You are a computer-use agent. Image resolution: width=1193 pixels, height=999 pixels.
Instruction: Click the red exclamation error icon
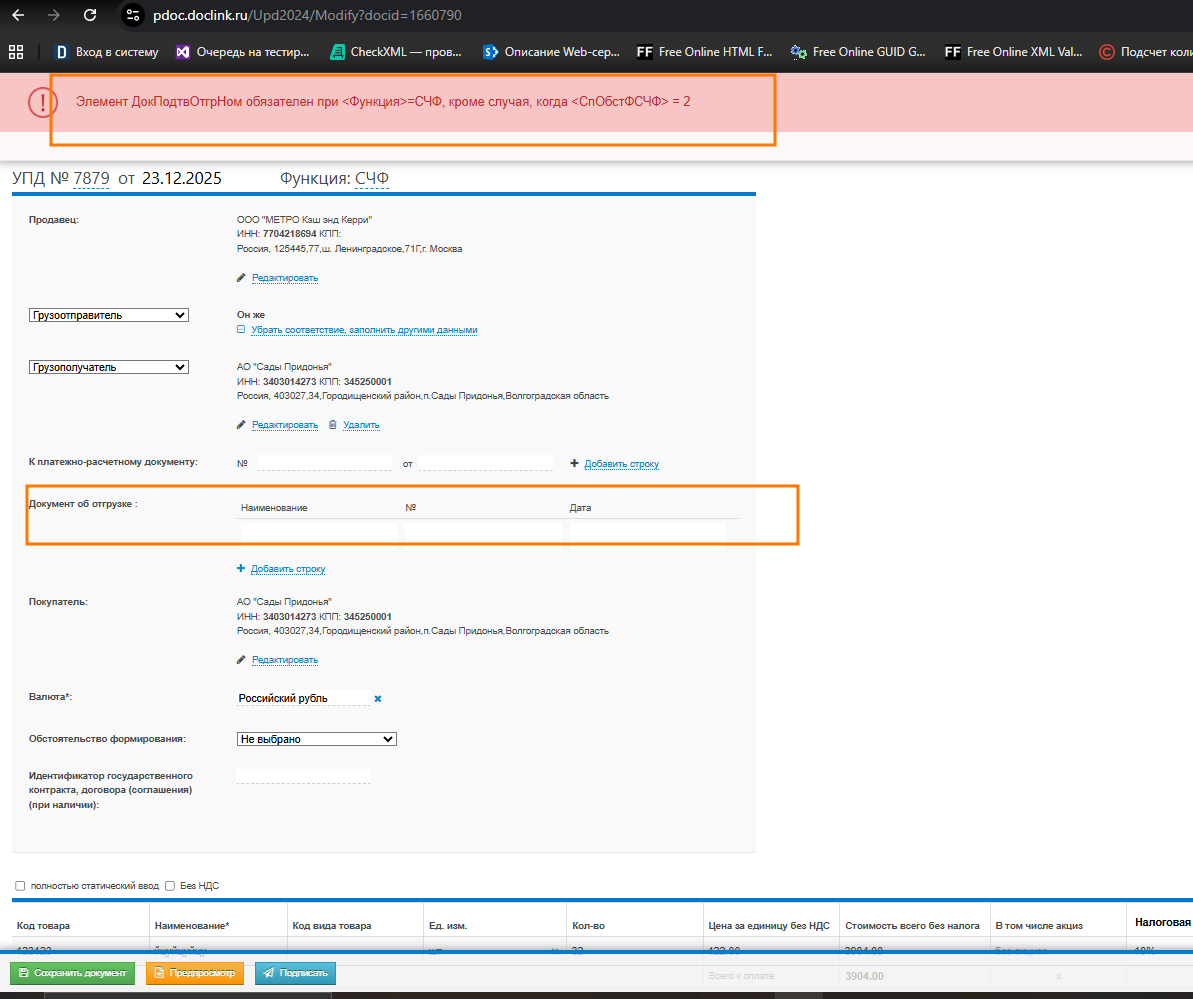coord(43,102)
